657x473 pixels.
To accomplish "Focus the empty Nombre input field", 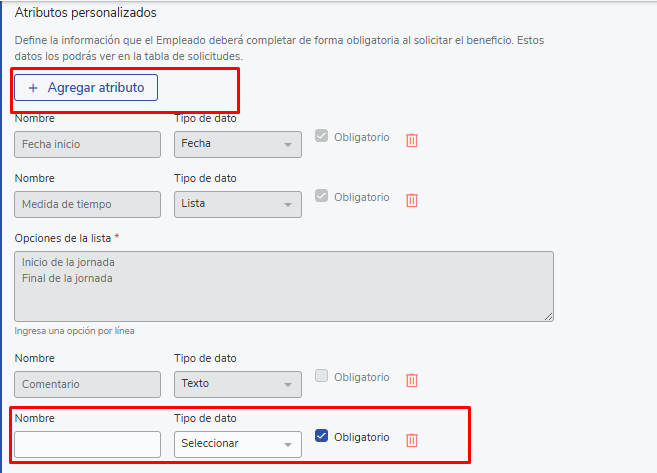I will coord(87,444).
